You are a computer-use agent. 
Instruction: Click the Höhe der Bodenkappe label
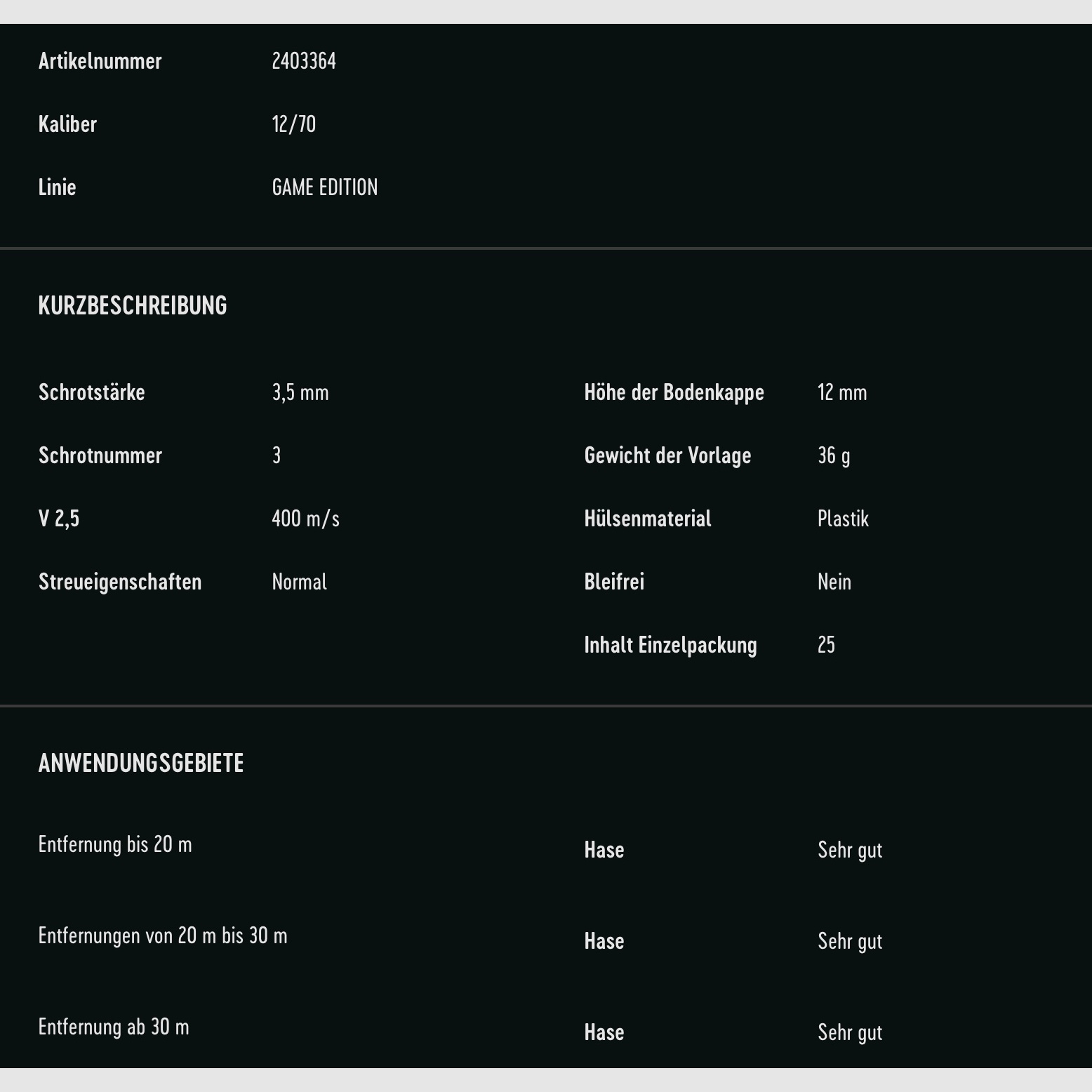tap(674, 392)
